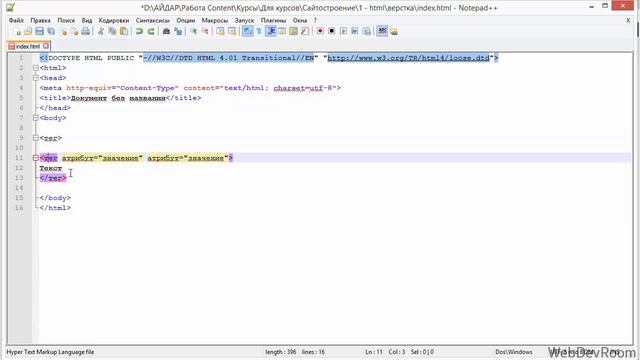Click the Dos\Windows status bar field
640x360 pixels.
[x=514, y=352]
